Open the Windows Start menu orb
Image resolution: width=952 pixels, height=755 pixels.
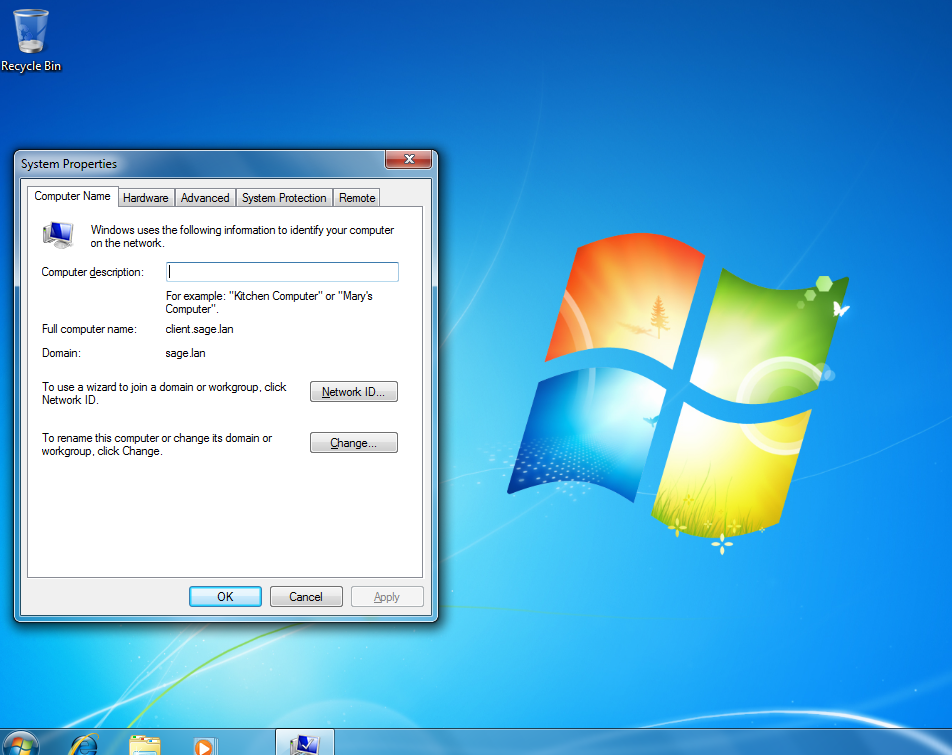pos(21,743)
